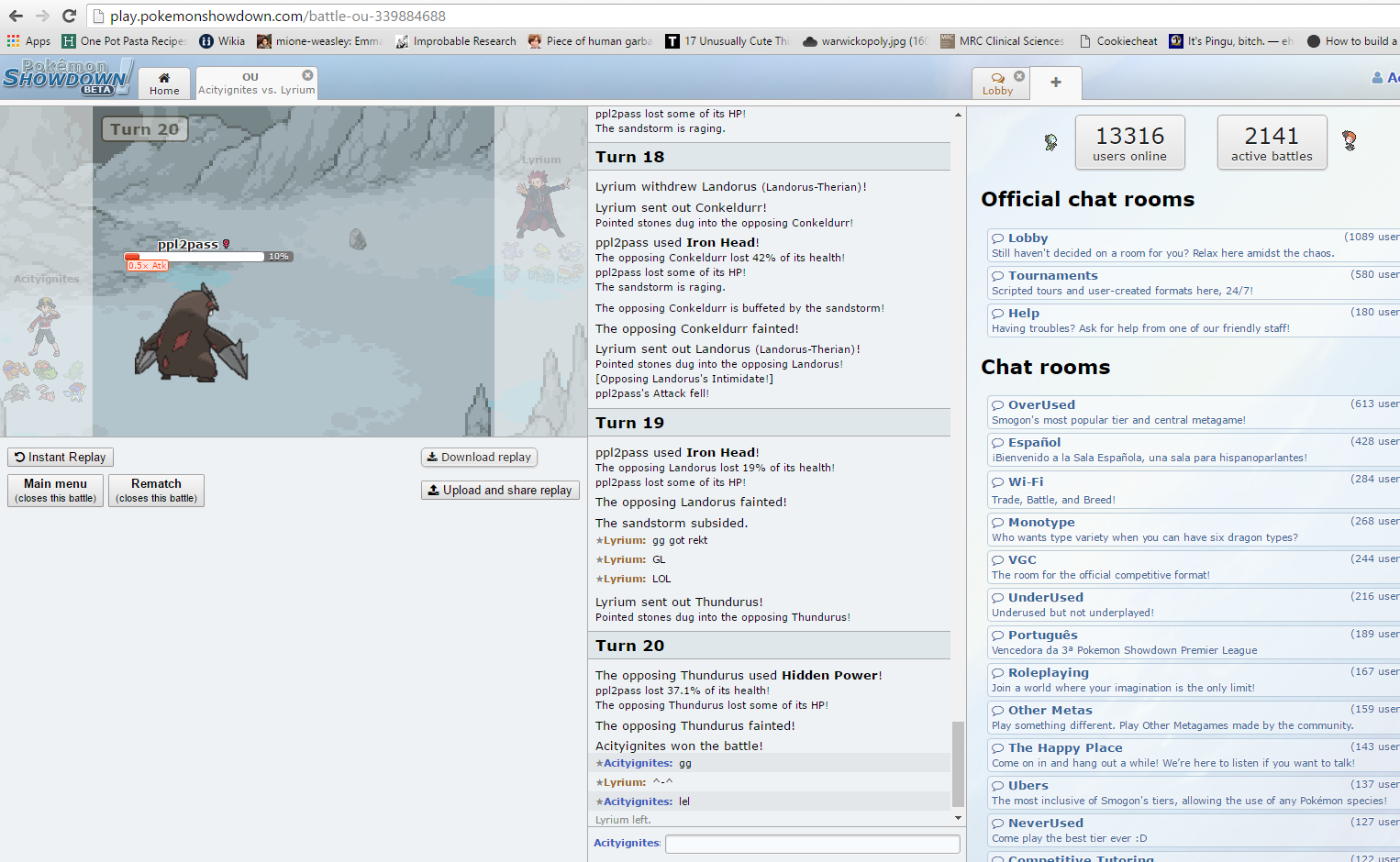Click the Instant Replay button
1400x862 pixels.
(x=61, y=457)
